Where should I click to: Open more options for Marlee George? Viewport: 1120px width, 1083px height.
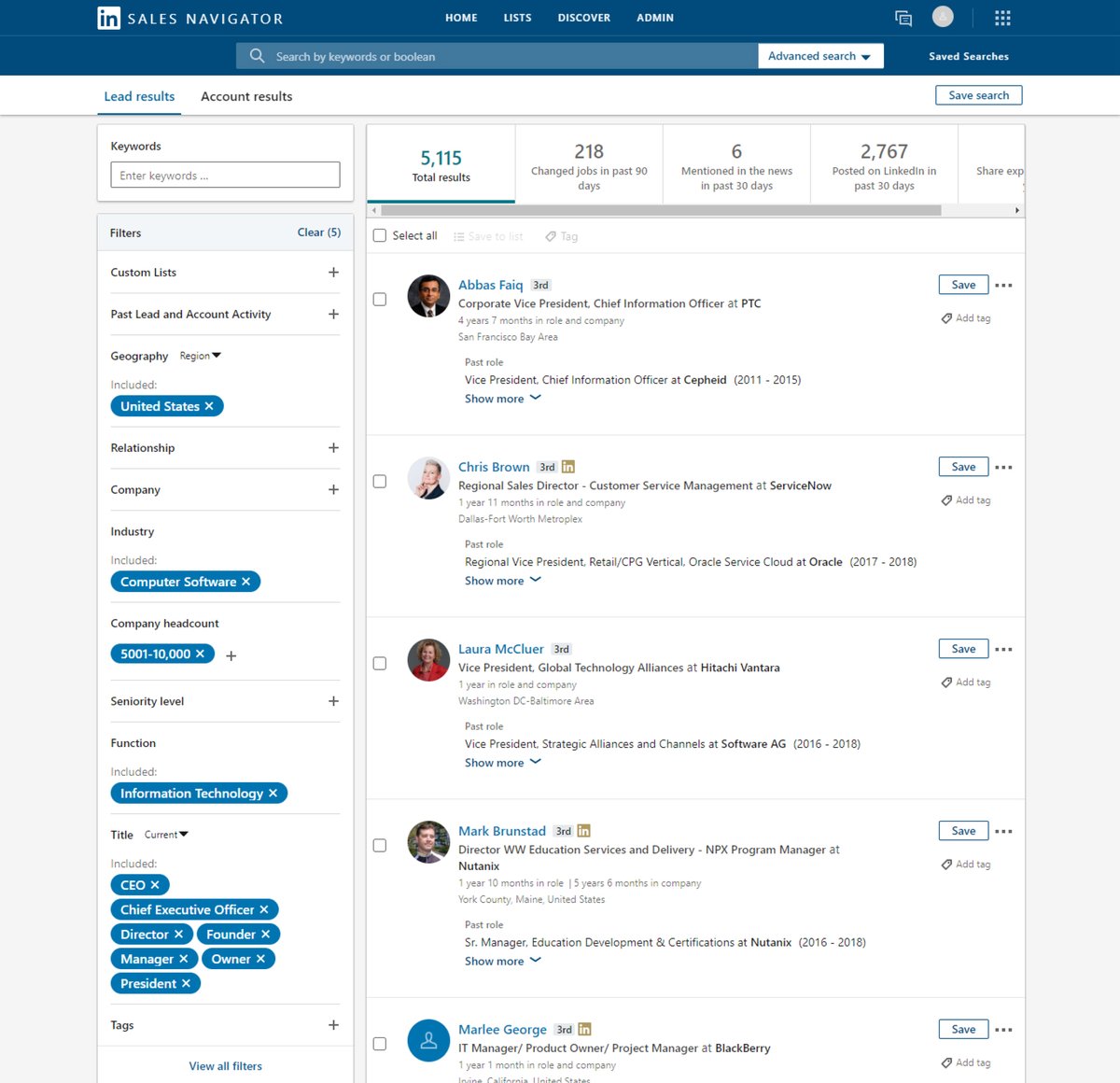click(x=1003, y=1030)
